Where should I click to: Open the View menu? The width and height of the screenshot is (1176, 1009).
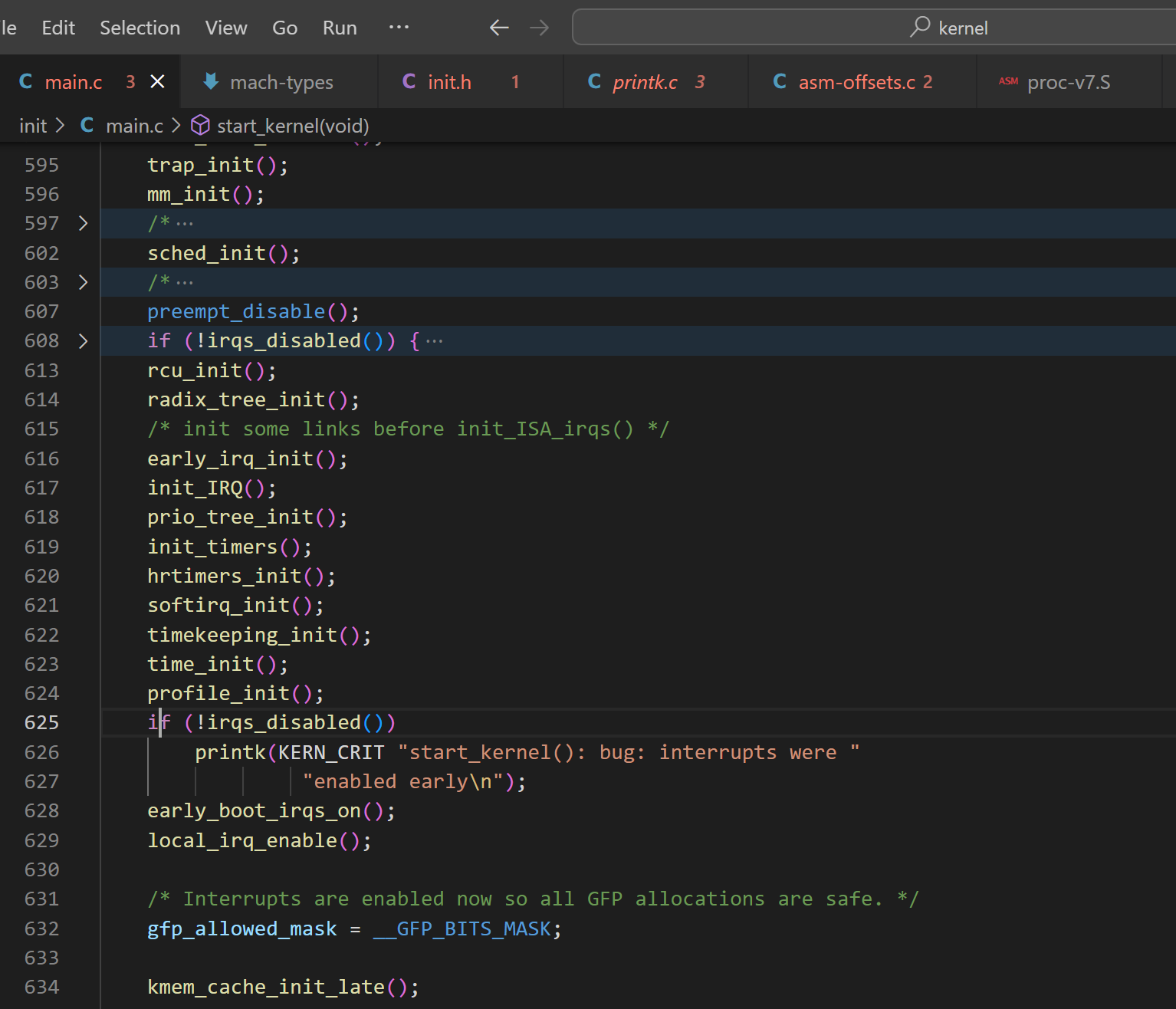coord(226,28)
